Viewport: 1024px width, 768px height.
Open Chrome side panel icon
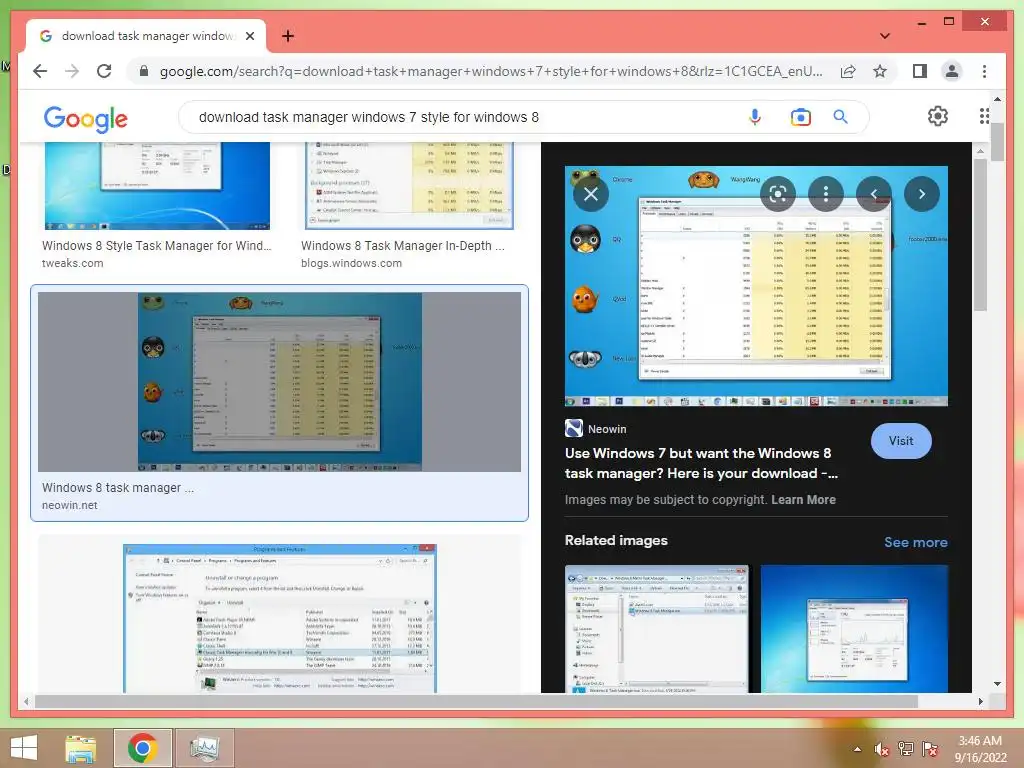pyautogui.click(x=920, y=71)
